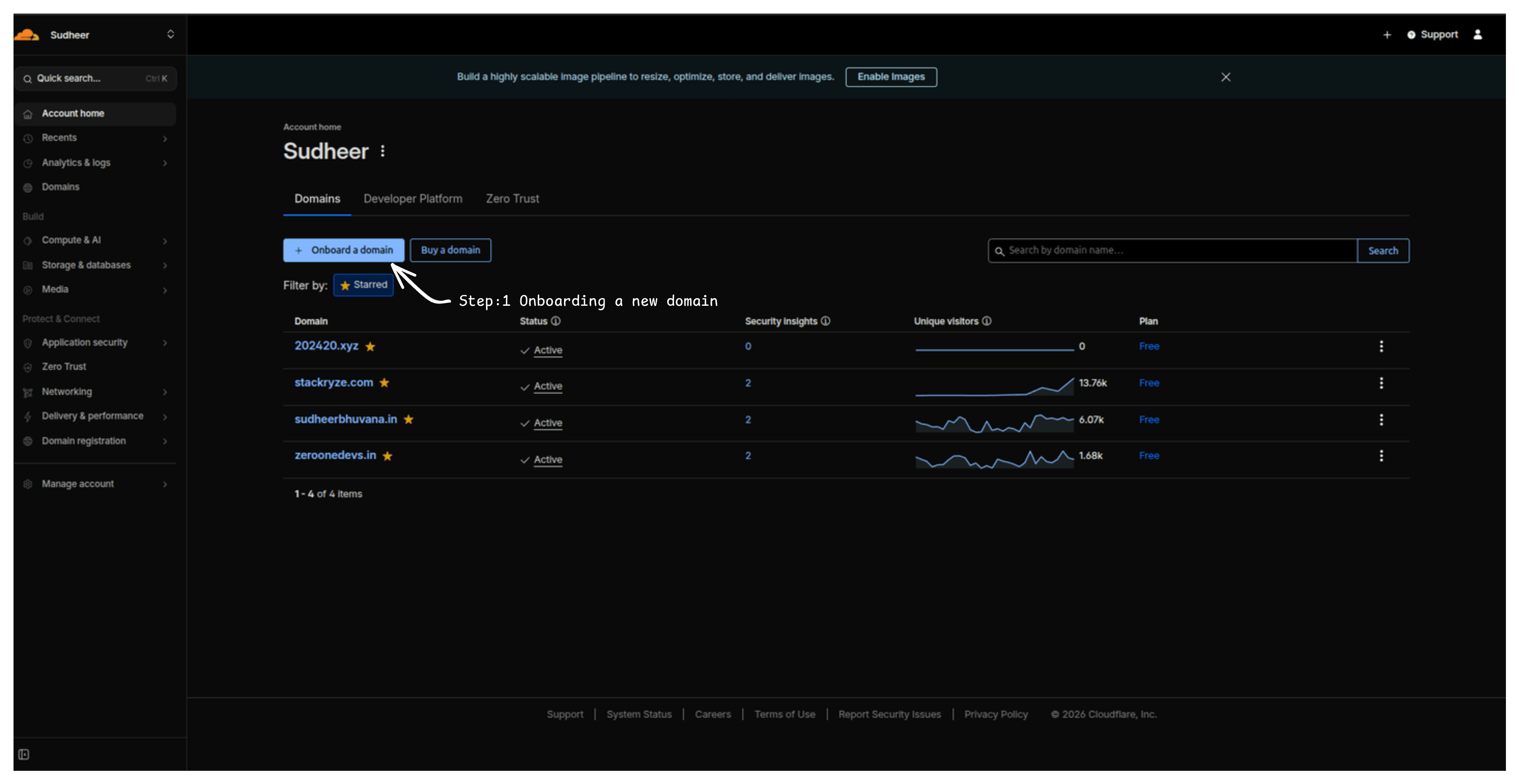Click the Networking icon in sidebar
The image size is (1519, 784).
point(28,393)
